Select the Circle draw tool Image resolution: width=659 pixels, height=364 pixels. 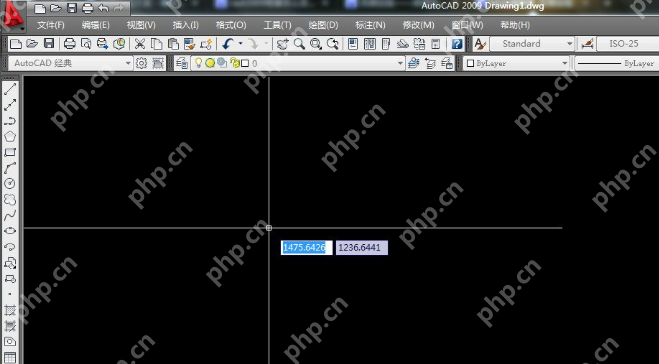tap(10, 183)
